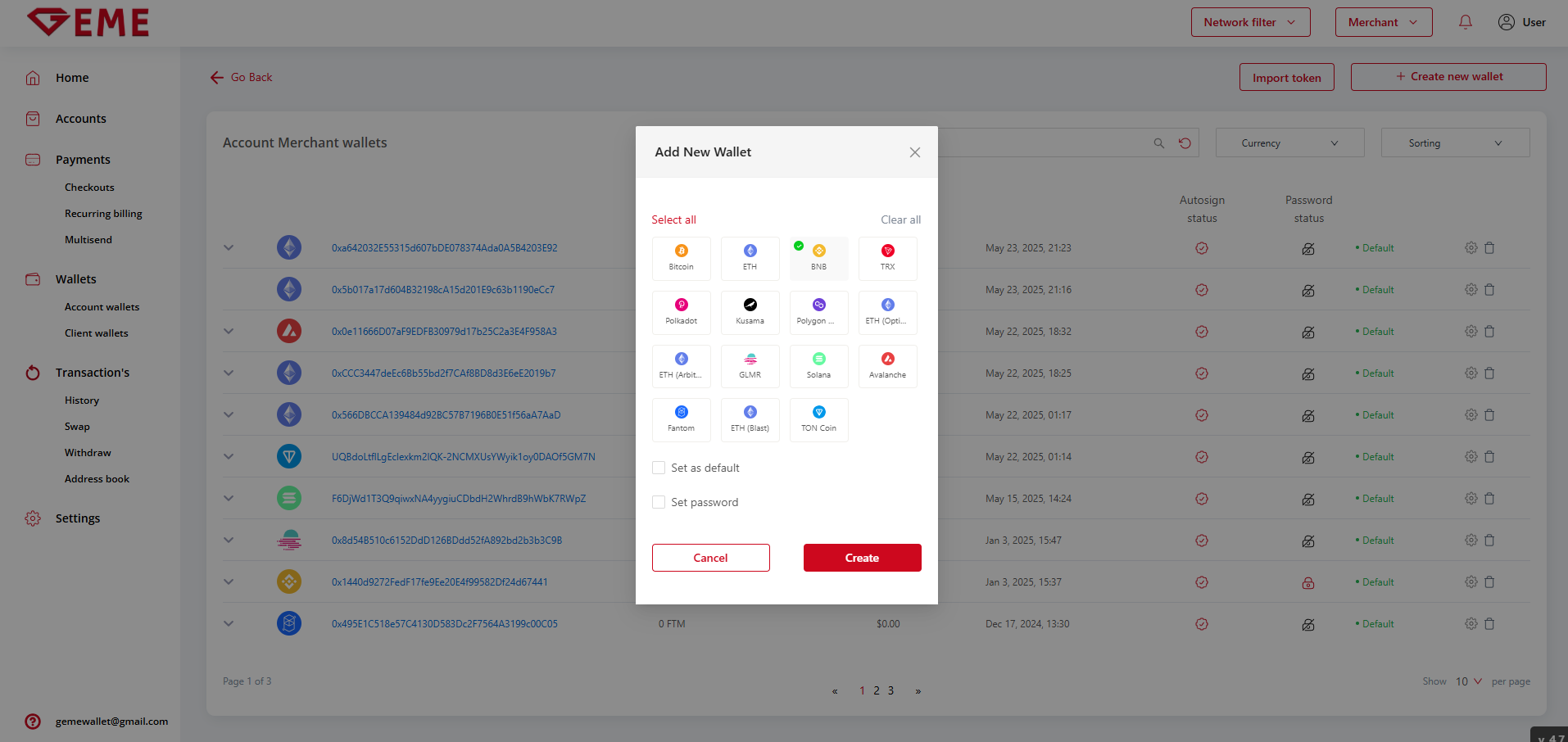1568x742 pixels.
Task: Choose the Avalanche coin tile
Action: click(887, 366)
